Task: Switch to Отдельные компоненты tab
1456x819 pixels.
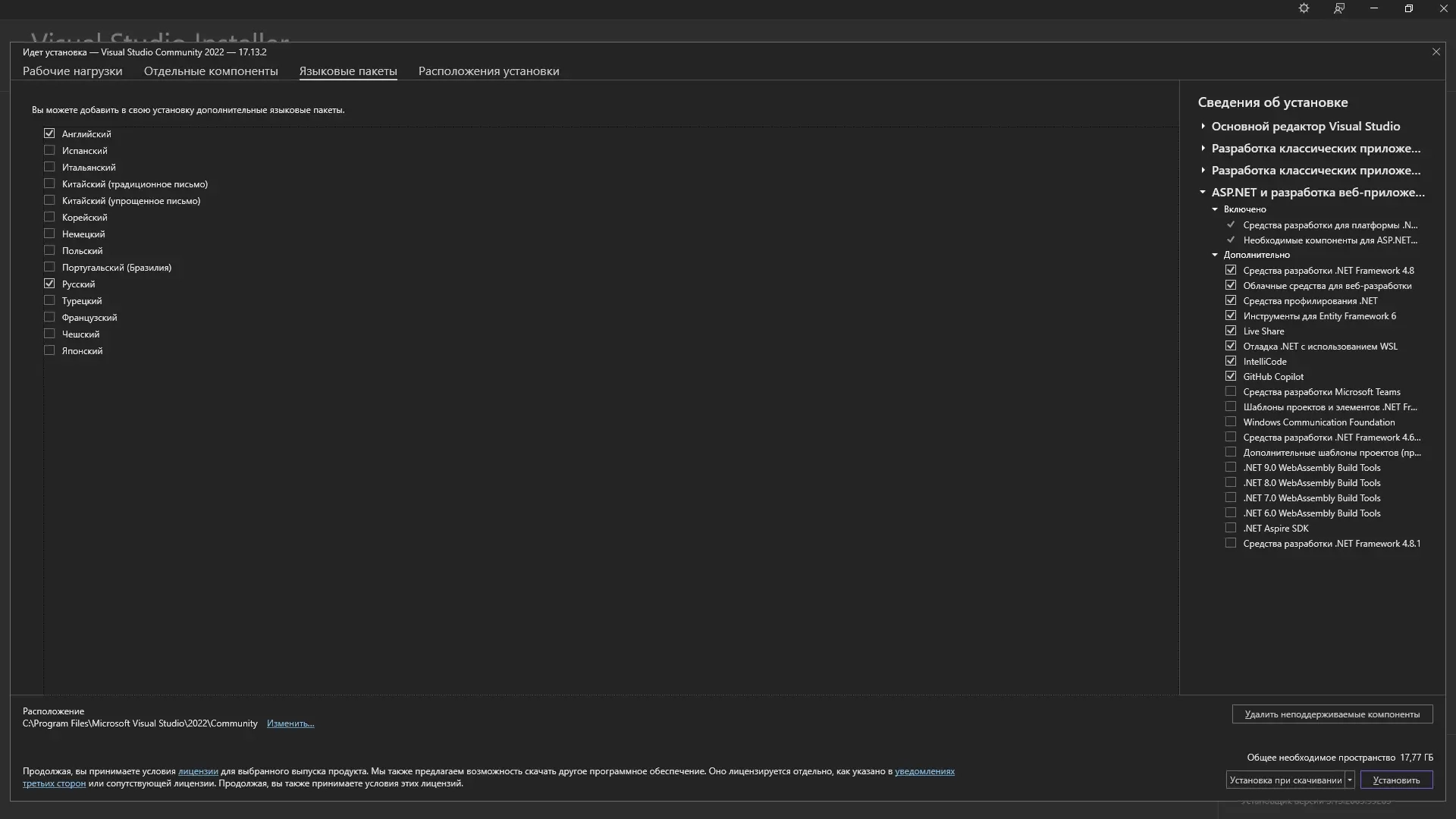Action: tap(211, 71)
